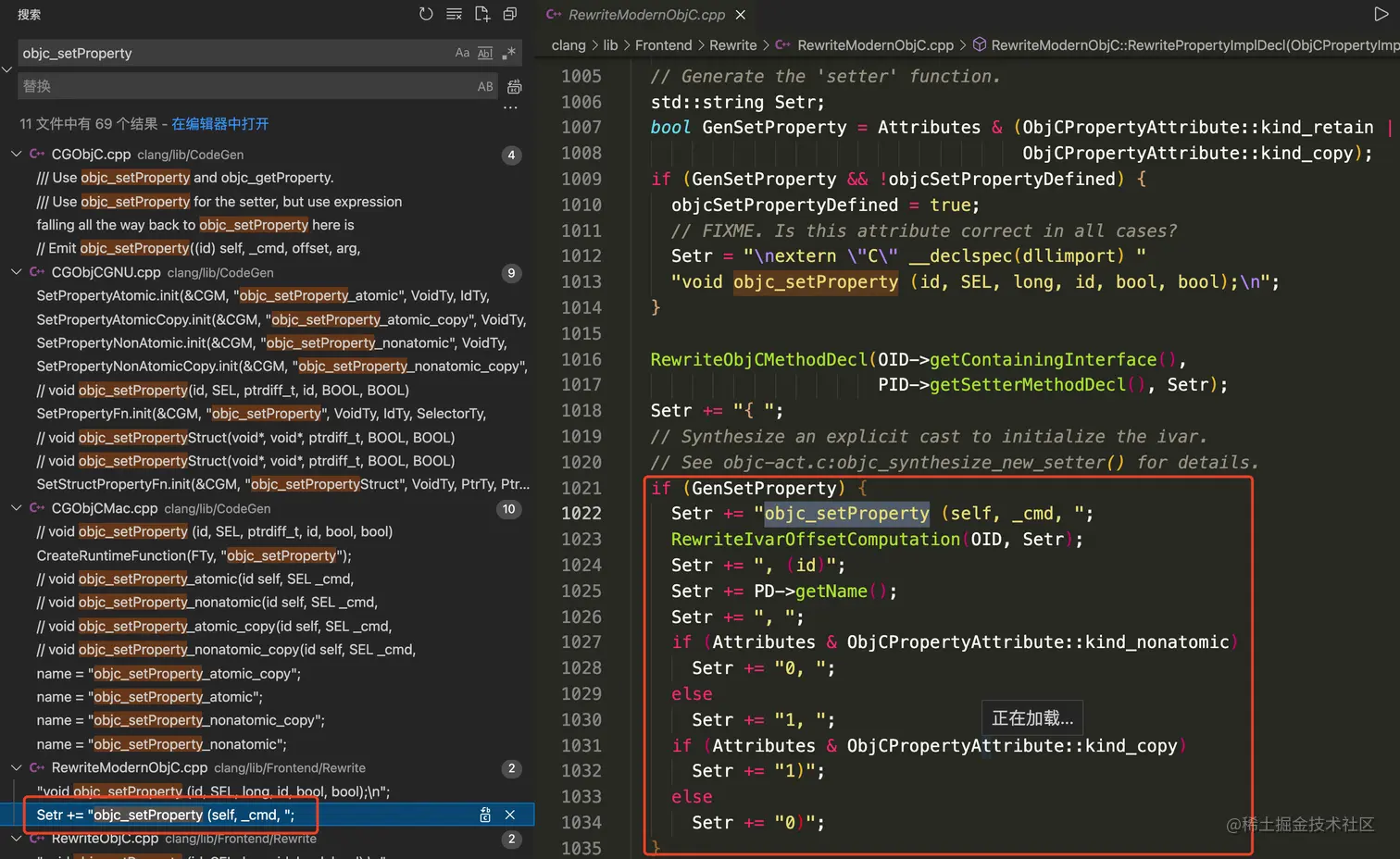Collapse the RewriteModernObjC.cpp result group
Viewport: 1400px width, 859px height.
(x=17, y=767)
